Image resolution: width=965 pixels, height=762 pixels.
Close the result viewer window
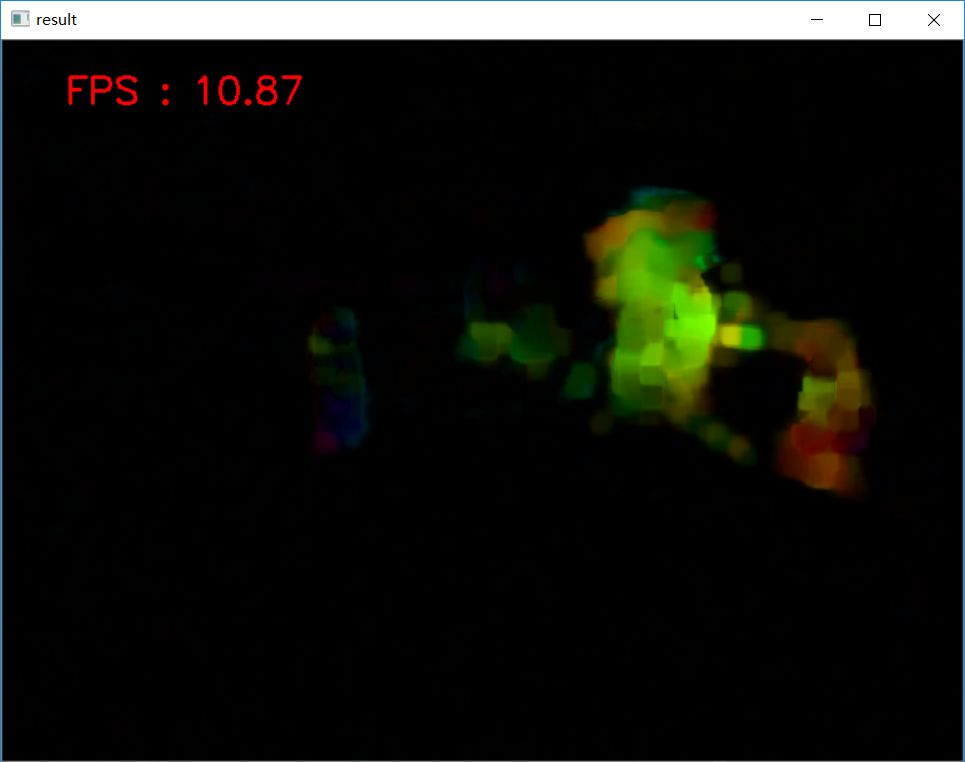pos(933,19)
